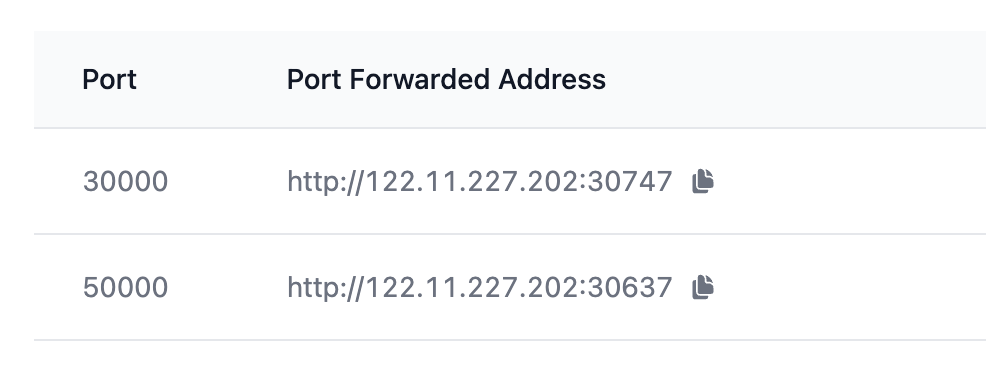Click the Port Forwarded Address column header

point(446,80)
